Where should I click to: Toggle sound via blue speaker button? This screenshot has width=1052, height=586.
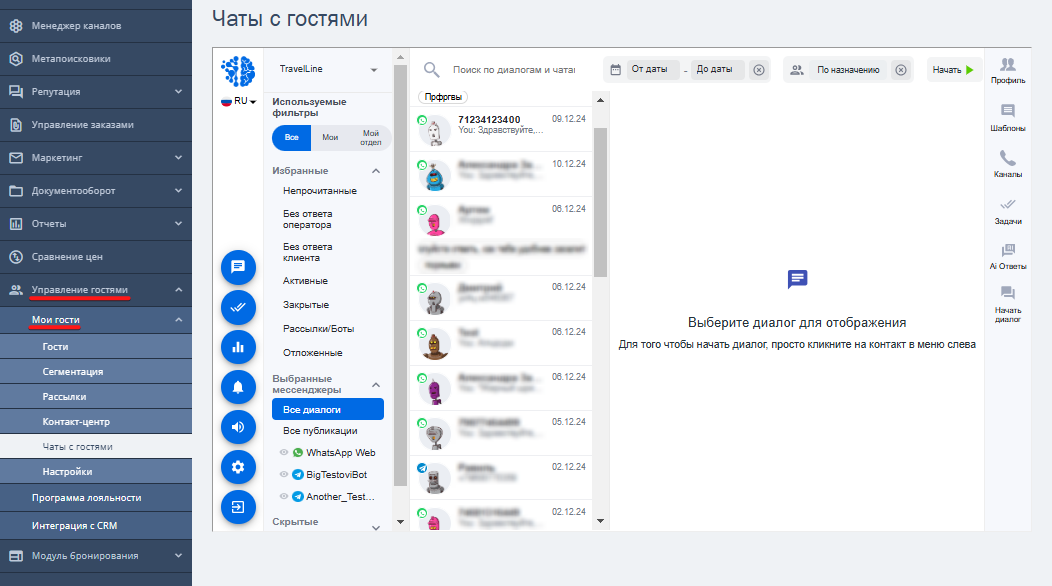238,427
